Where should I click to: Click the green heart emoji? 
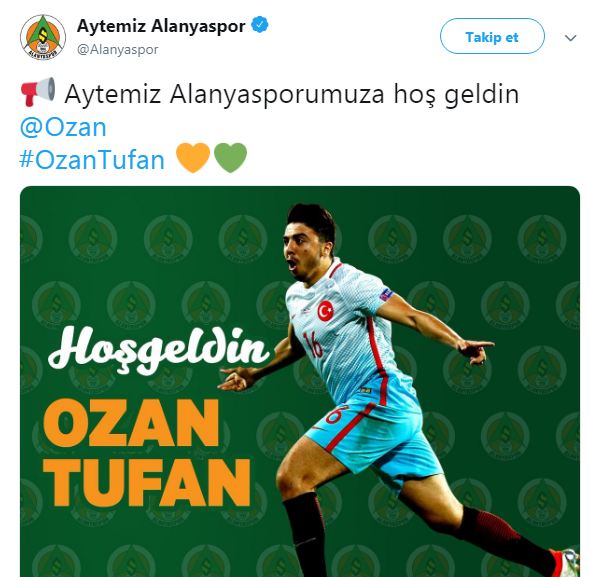230,158
